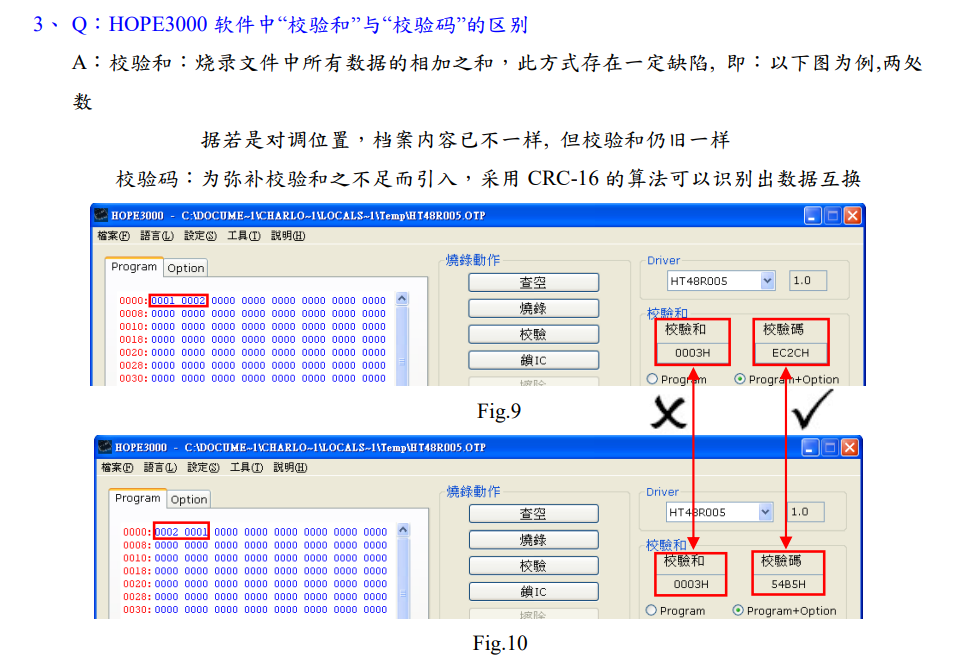Open 語言(L) menu in the Fig.10 window
The width and height of the screenshot is (978, 666).
pos(160,467)
